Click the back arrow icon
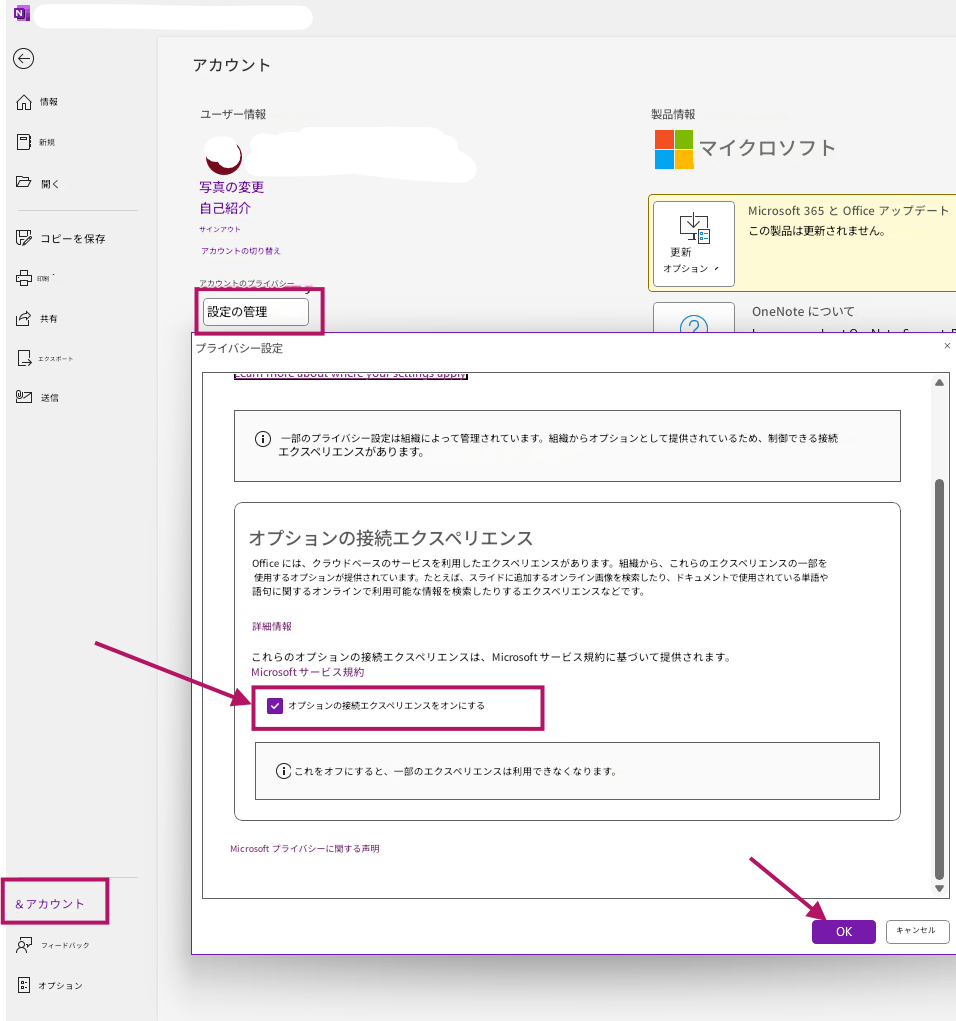 (23, 59)
